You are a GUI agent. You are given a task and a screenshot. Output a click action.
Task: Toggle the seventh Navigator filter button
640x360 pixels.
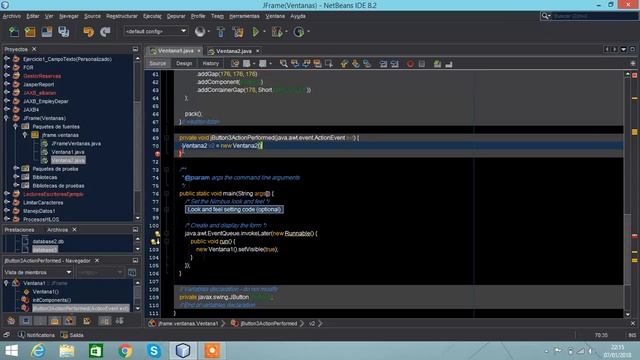click(105, 321)
